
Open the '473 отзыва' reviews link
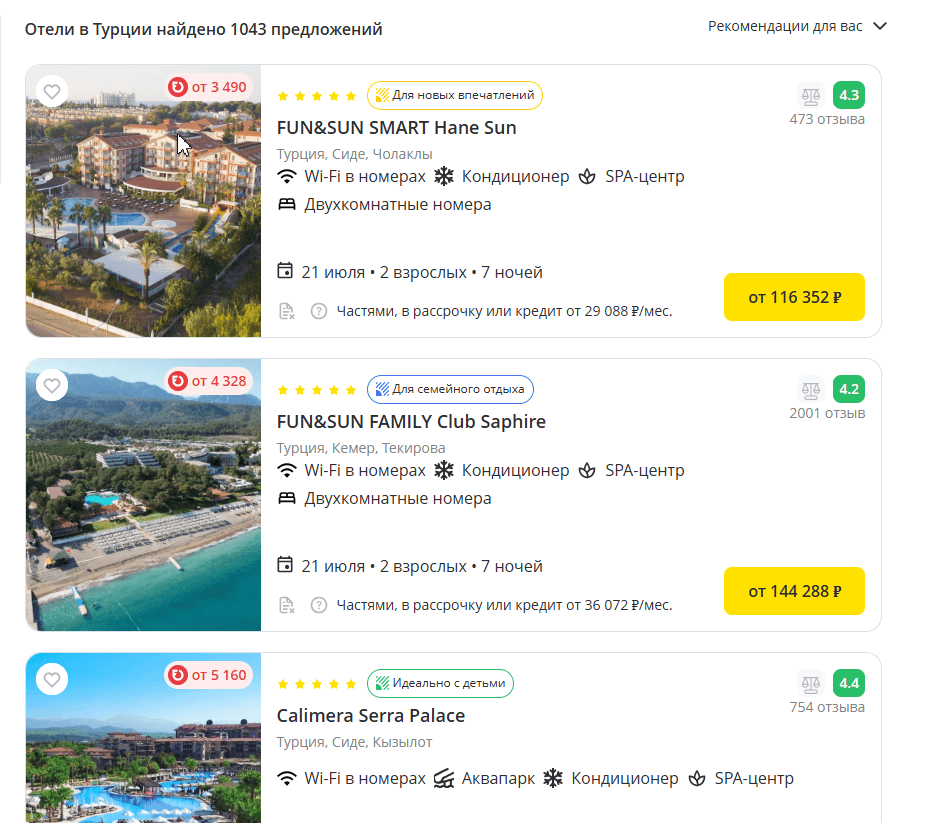coord(827,120)
